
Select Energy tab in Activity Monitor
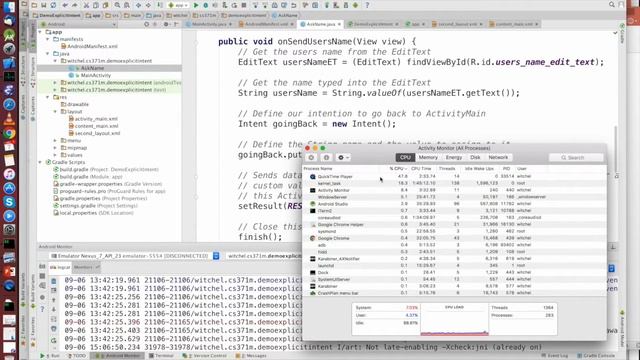click(x=454, y=158)
